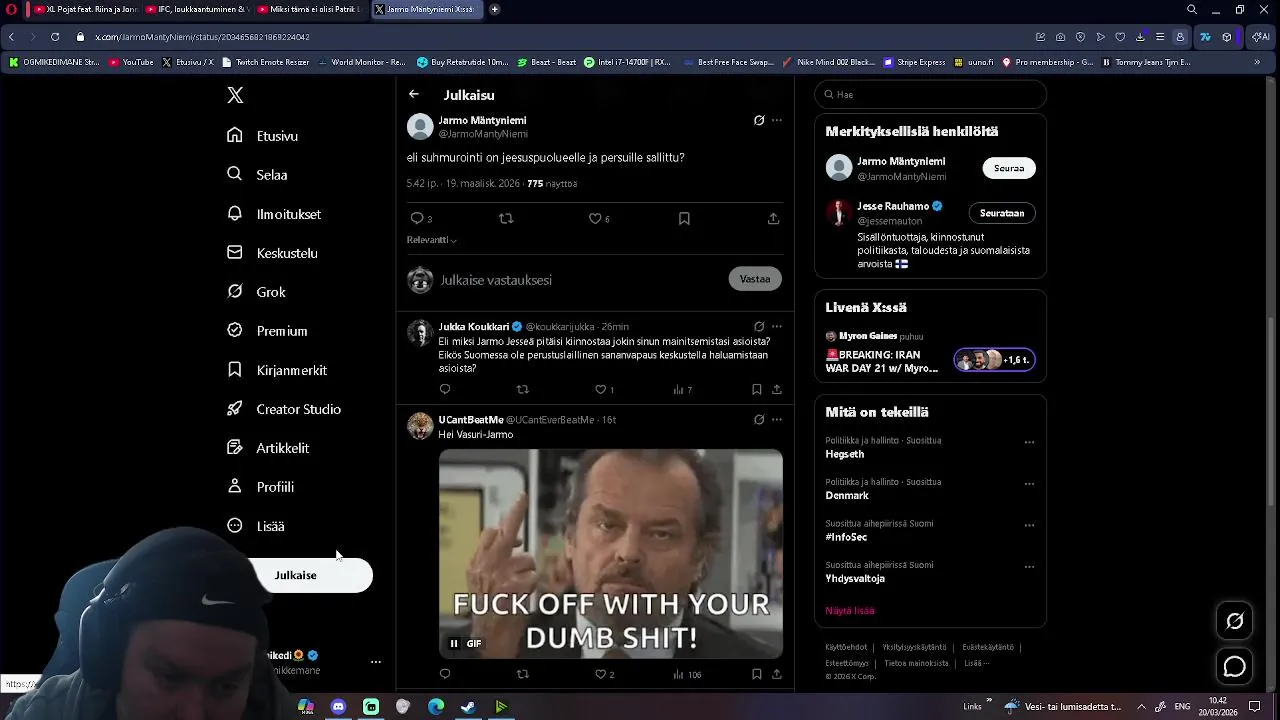Viewport: 1280px width, 720px height.
Task: Open Artikkelit articles
Action: point(268,448)
